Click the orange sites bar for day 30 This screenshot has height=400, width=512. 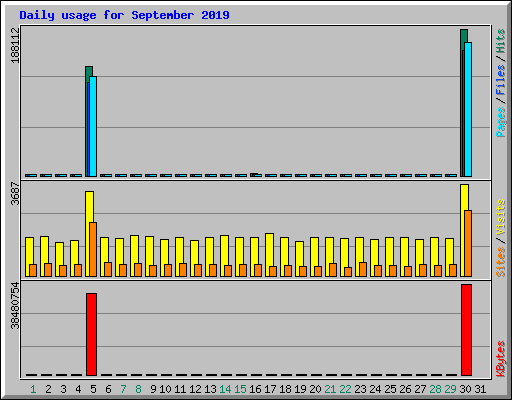tap(468, 243)
